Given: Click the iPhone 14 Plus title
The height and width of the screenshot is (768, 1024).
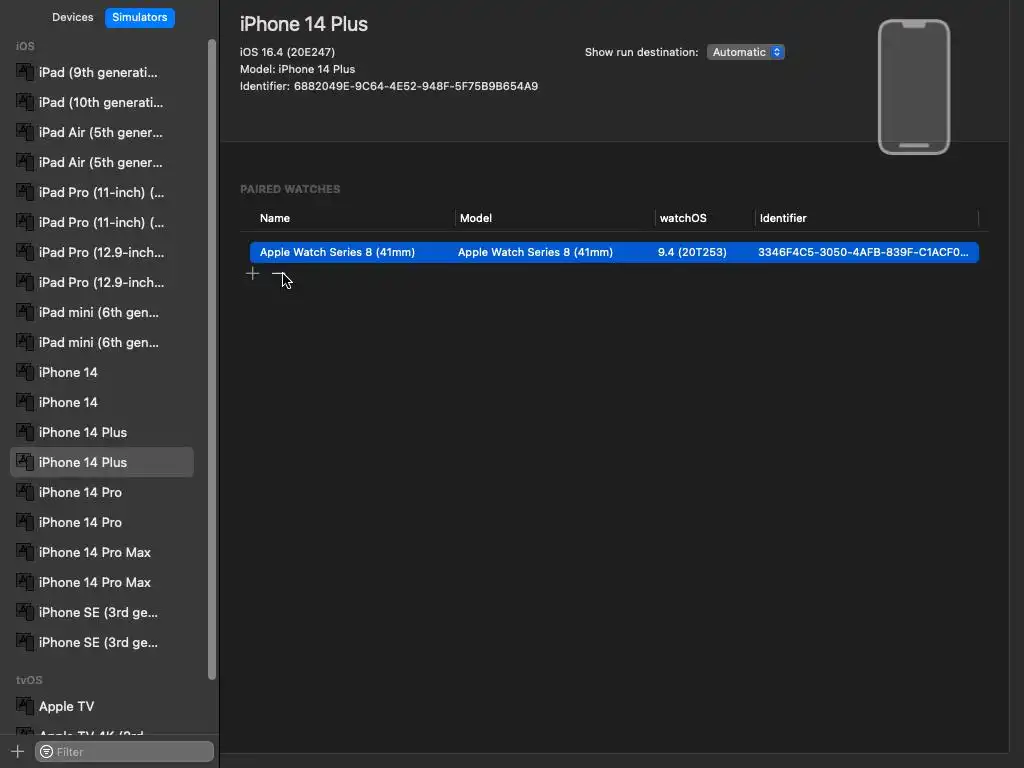Looking at the screenshot, I should point(304,24).
